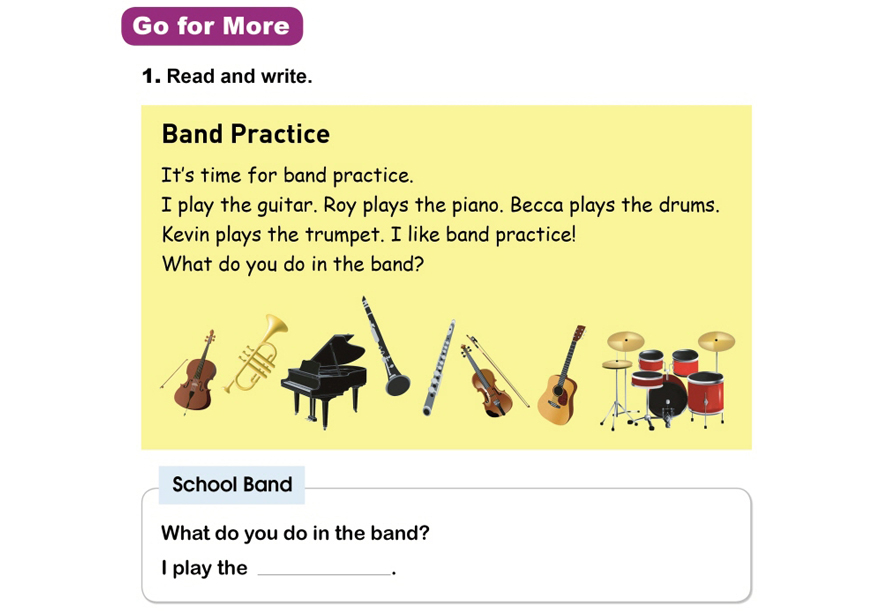The width and height of the screenshot is (873, 612).
Task: Click the "1. Read and write." instruction
Action: 227,76
